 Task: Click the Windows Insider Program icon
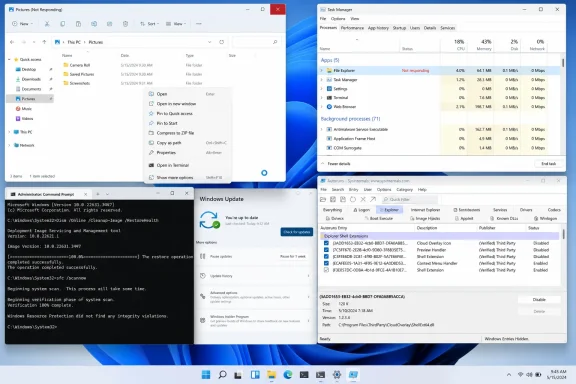click(x=202, y=320)
